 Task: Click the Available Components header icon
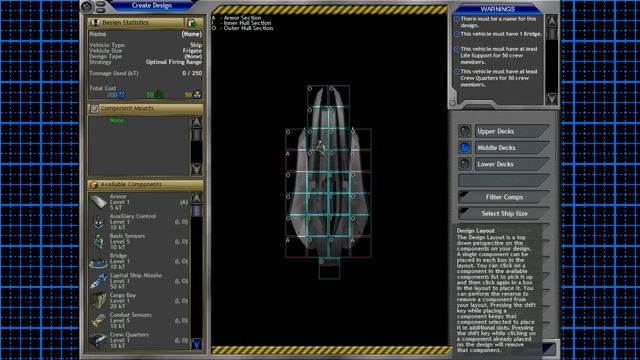94,184
